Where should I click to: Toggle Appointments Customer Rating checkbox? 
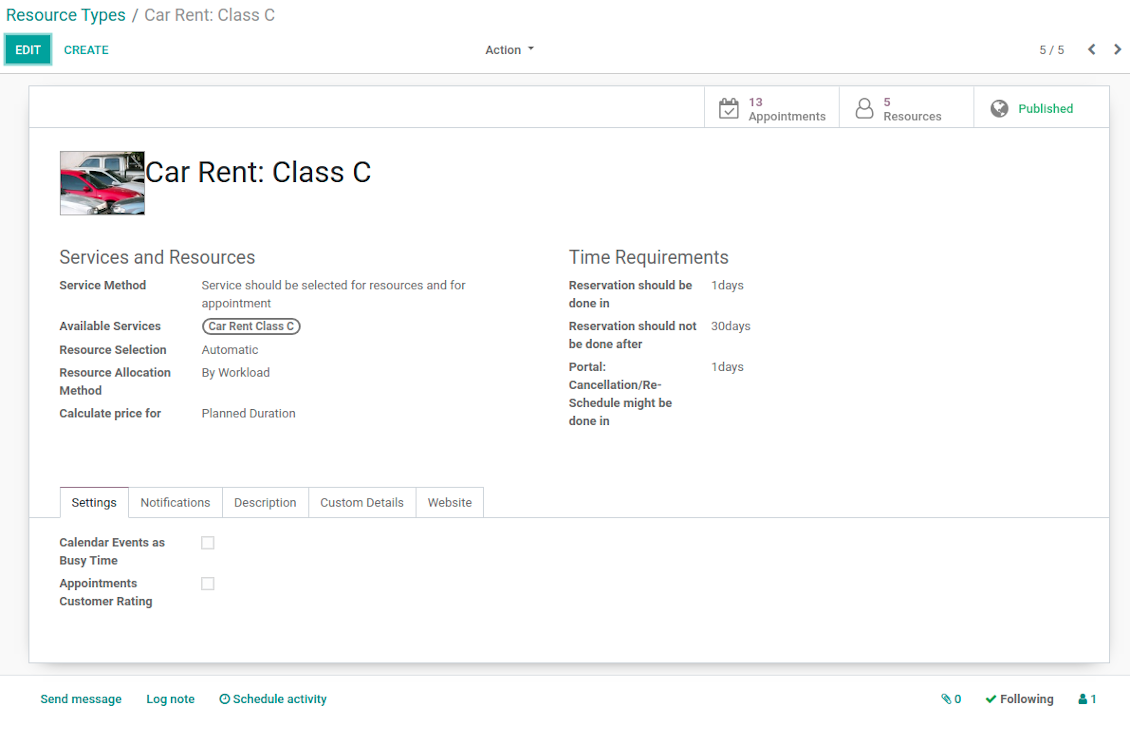[208, 584]
